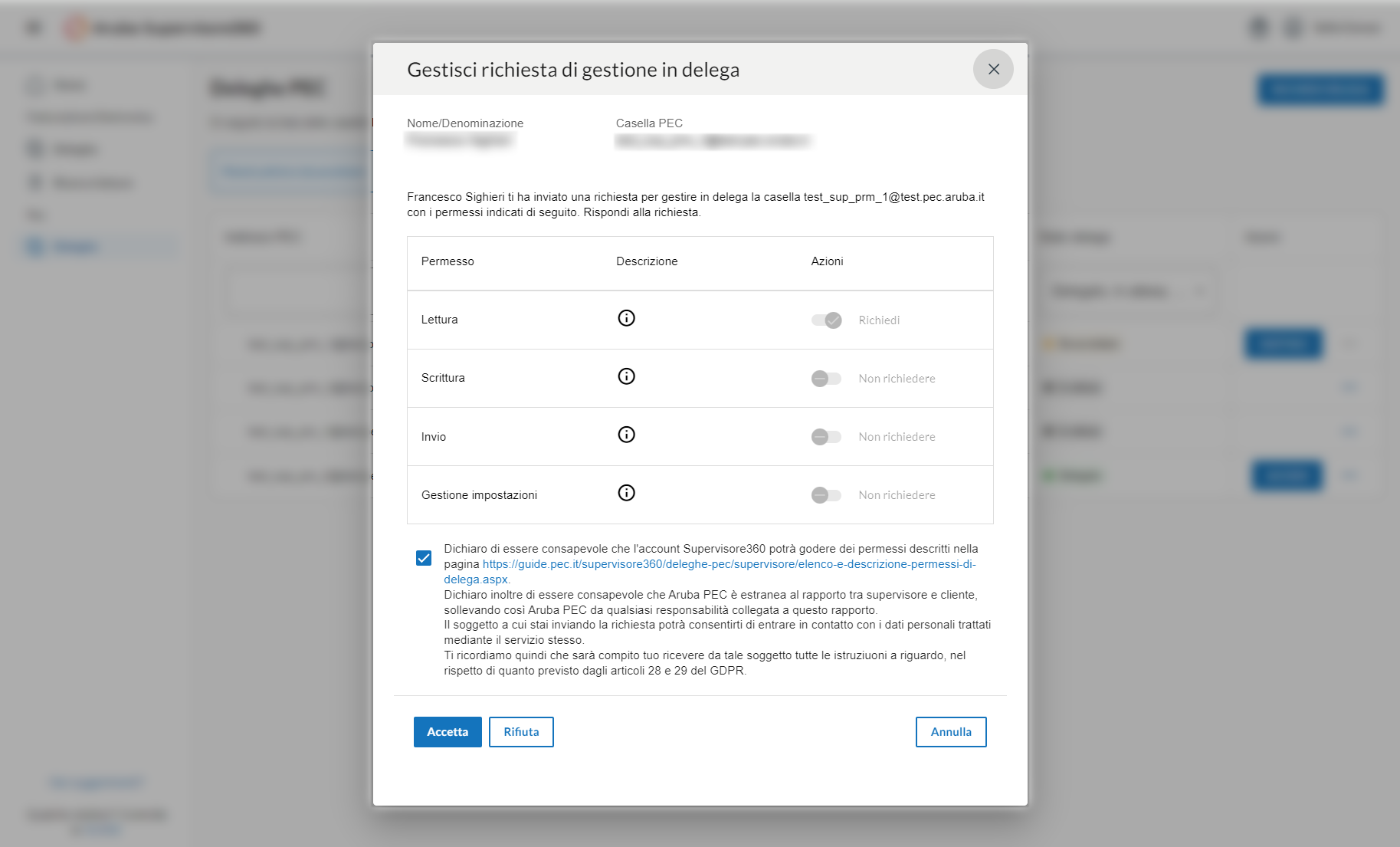The width and height of the screenshot is (1400, 847).
Task: Select the dialog title Gestisci richiesta
Action: click(573, 70)
